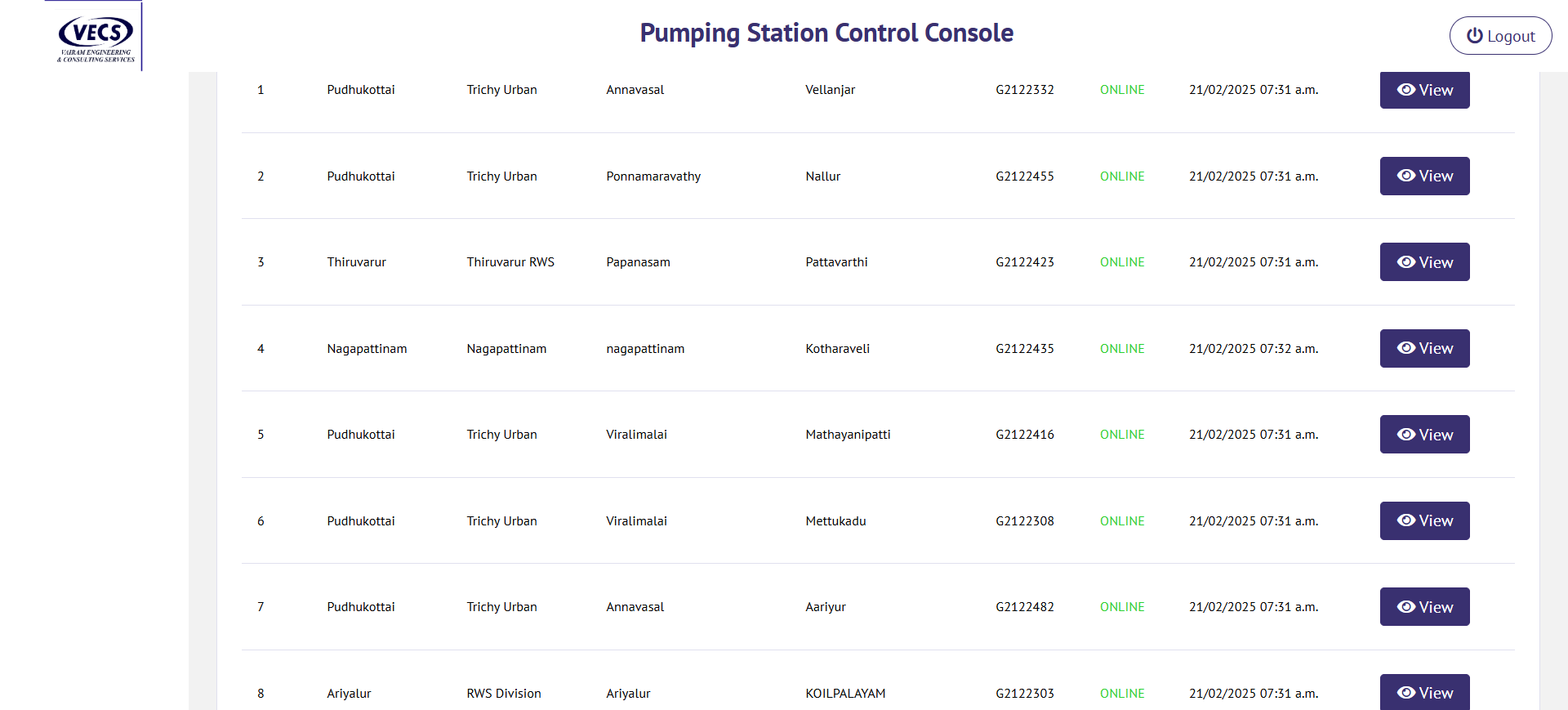Select device ID G2122455
This screenshot has height=710, width=1568.
point(1024,176)
